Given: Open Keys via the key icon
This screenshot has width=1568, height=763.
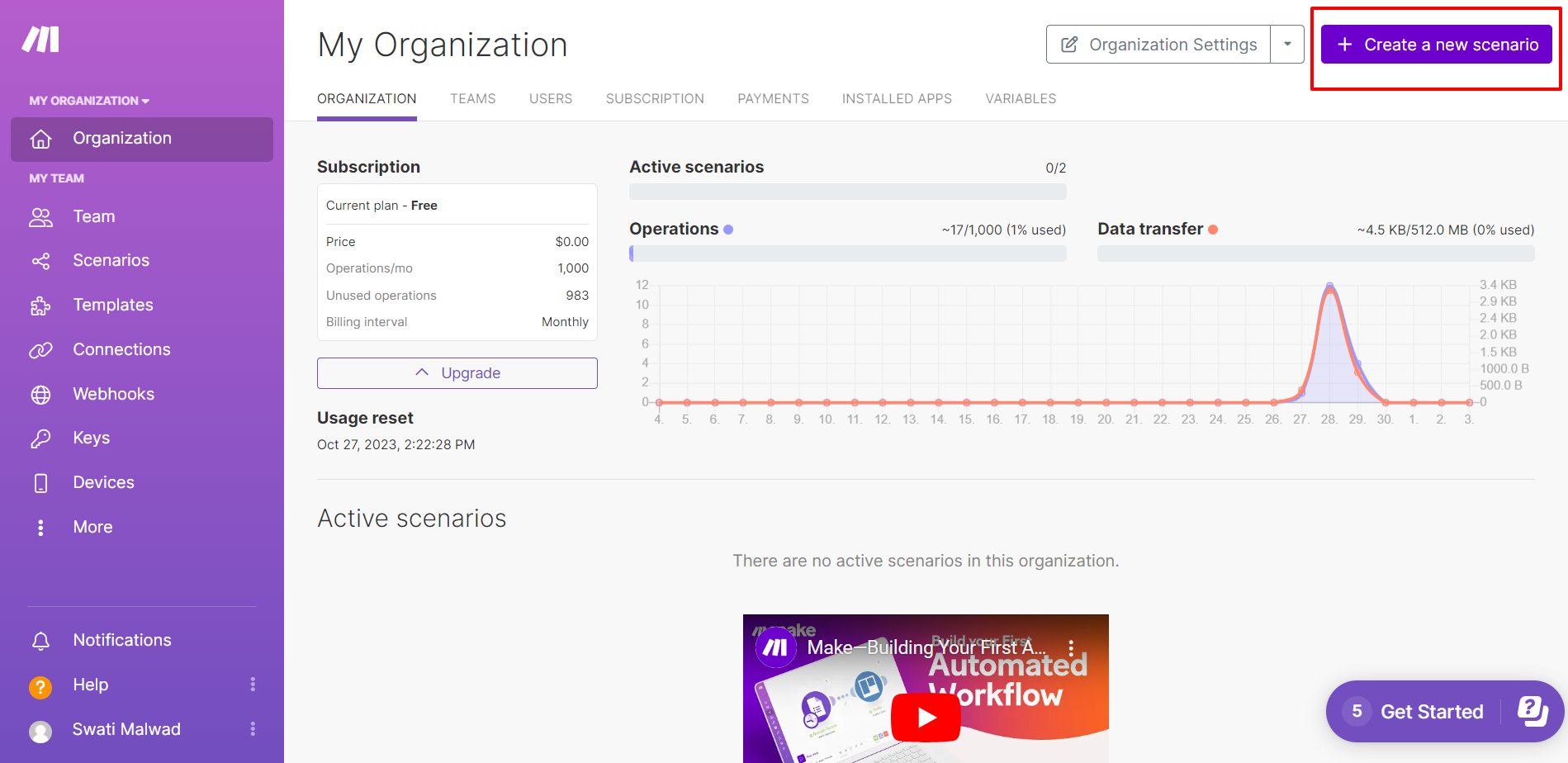Looking at the screenshot, I should pyautogui.click(x=40, y=438).
